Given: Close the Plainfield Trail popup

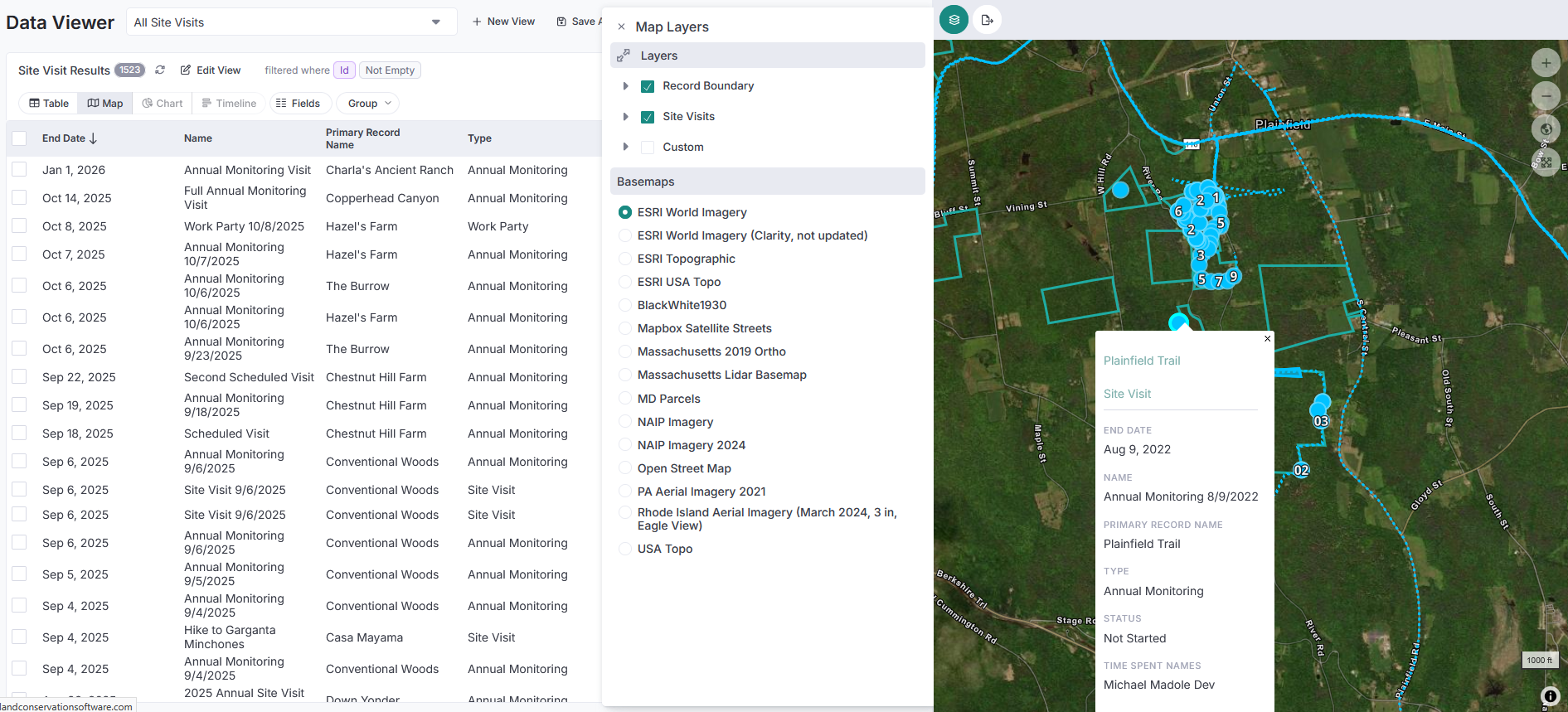Looking at the screenshot, I should click(1267, 338).
